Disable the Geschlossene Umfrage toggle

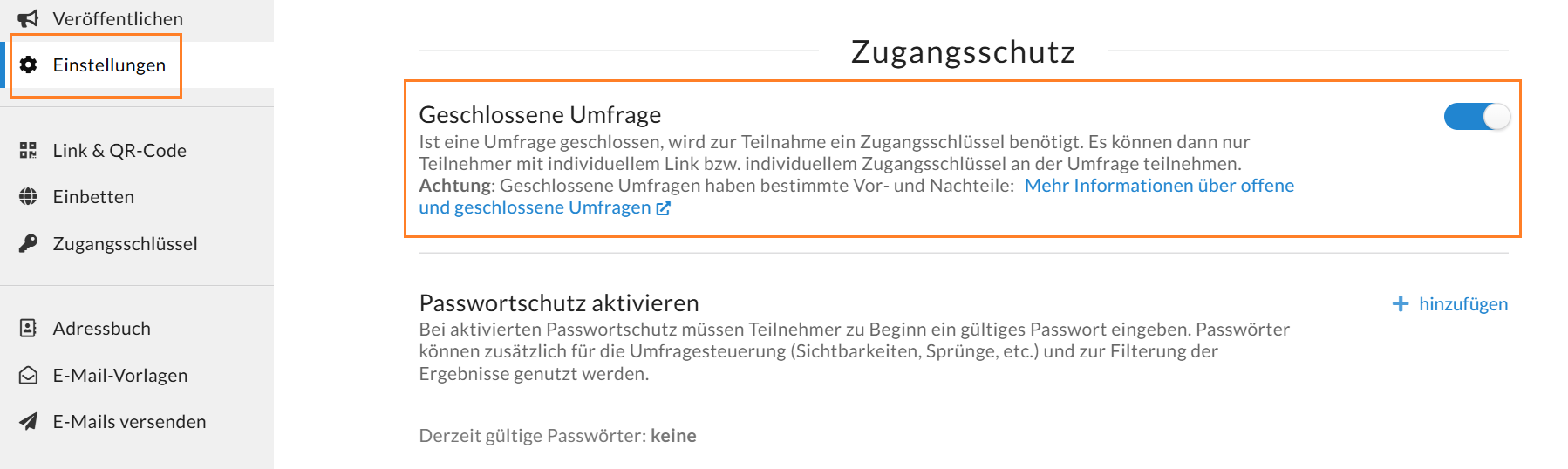click(x=1476, y=117)
